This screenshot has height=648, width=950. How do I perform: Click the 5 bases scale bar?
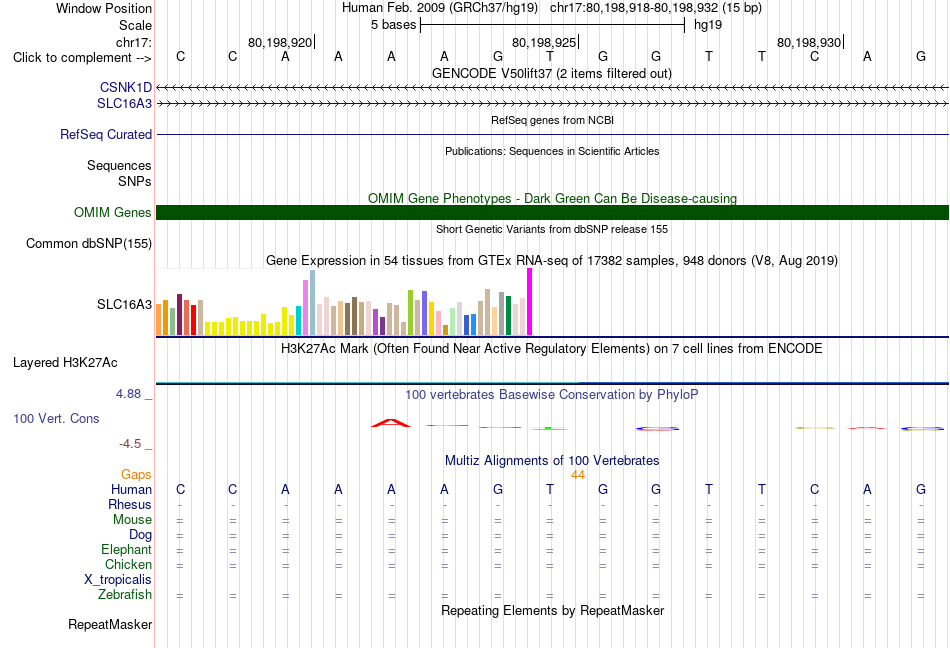(x=552, y=25)
